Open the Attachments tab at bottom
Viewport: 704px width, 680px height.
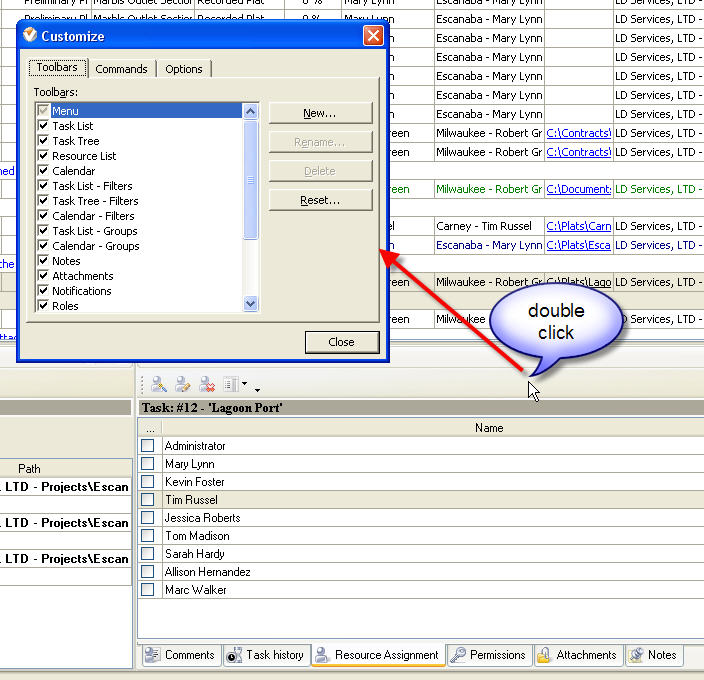[576, 655]
